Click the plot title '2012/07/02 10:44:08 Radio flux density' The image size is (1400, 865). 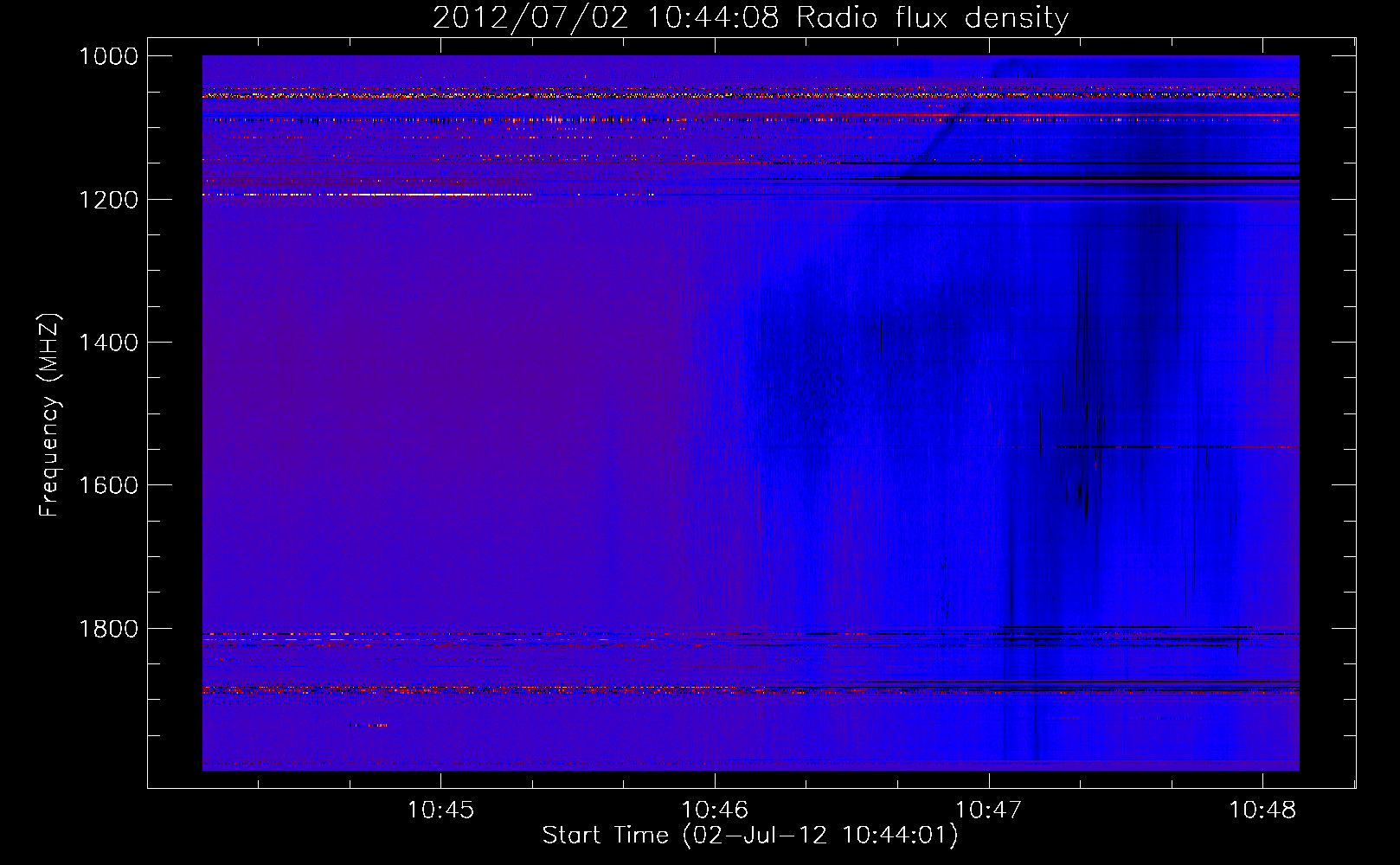pyautogui.click(x=750, y=17)
